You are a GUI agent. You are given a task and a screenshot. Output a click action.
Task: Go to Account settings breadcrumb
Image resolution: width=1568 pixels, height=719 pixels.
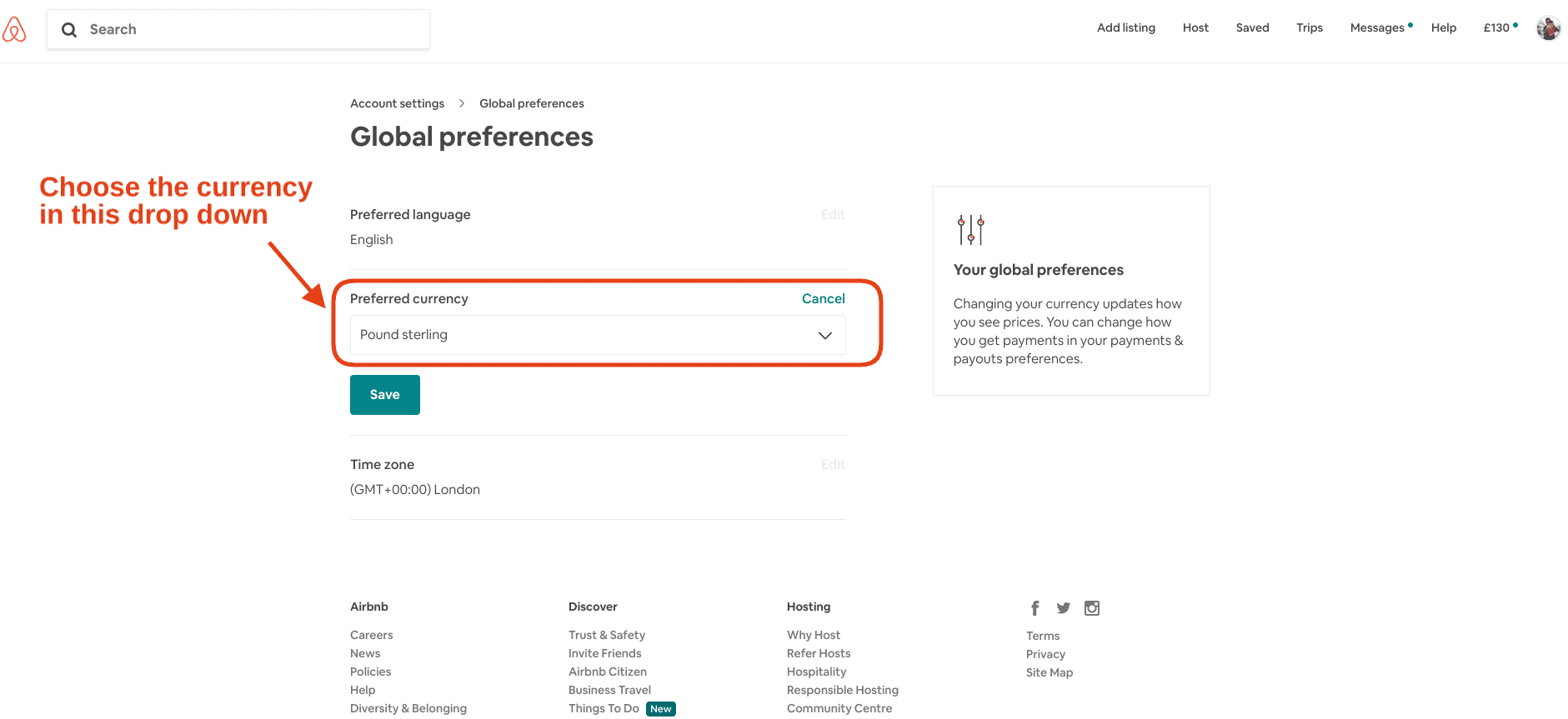click(397, 103)
